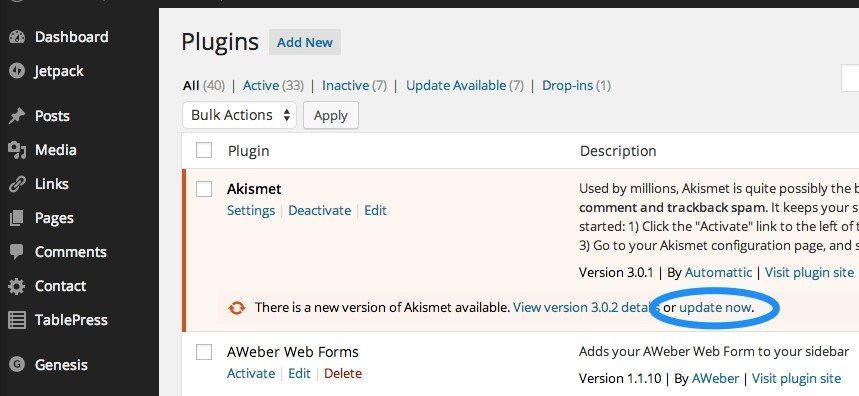
Task: Open the Bulk Actions dropdown
Action: (x=239, y=115)
